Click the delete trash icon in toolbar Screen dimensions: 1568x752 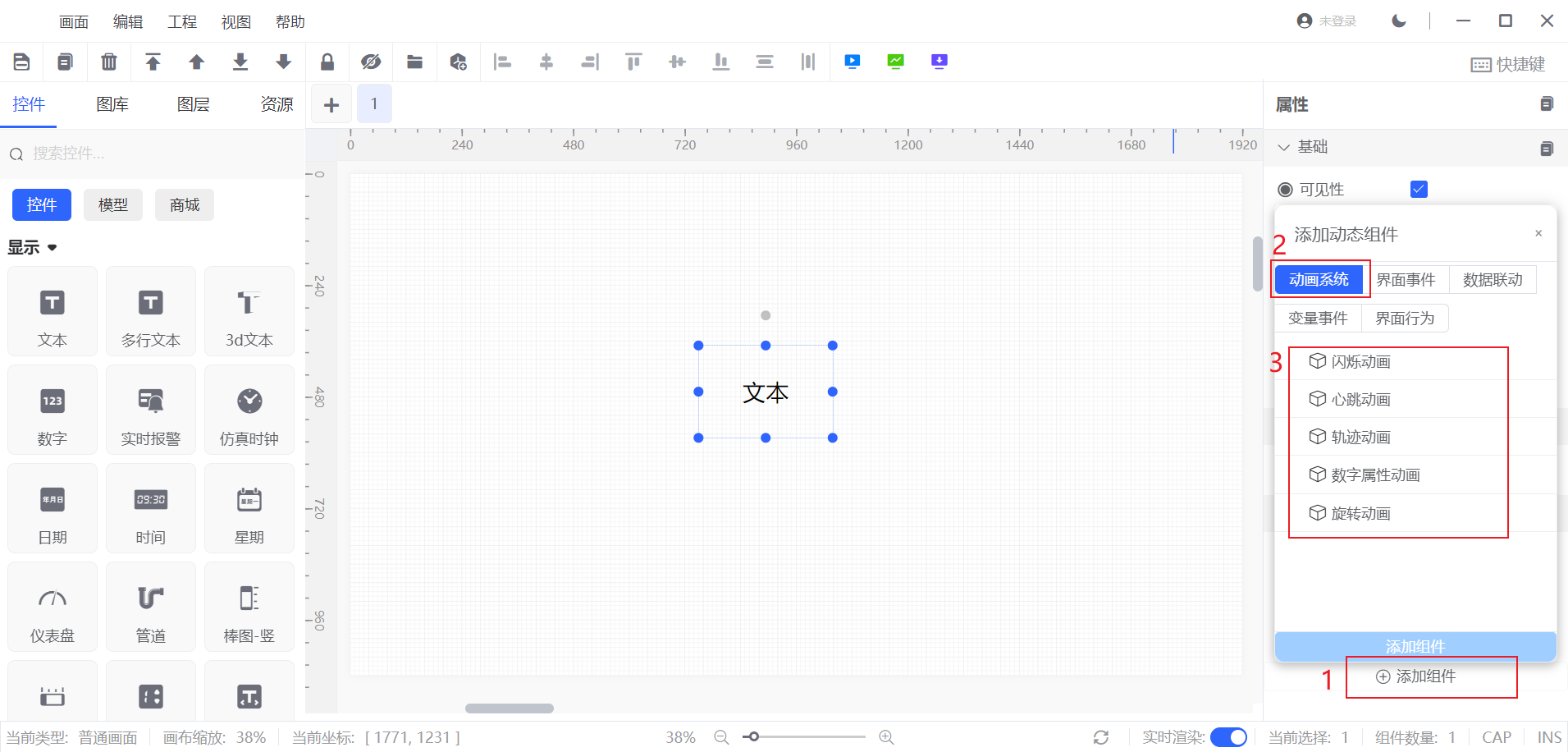tap(108, 62)
